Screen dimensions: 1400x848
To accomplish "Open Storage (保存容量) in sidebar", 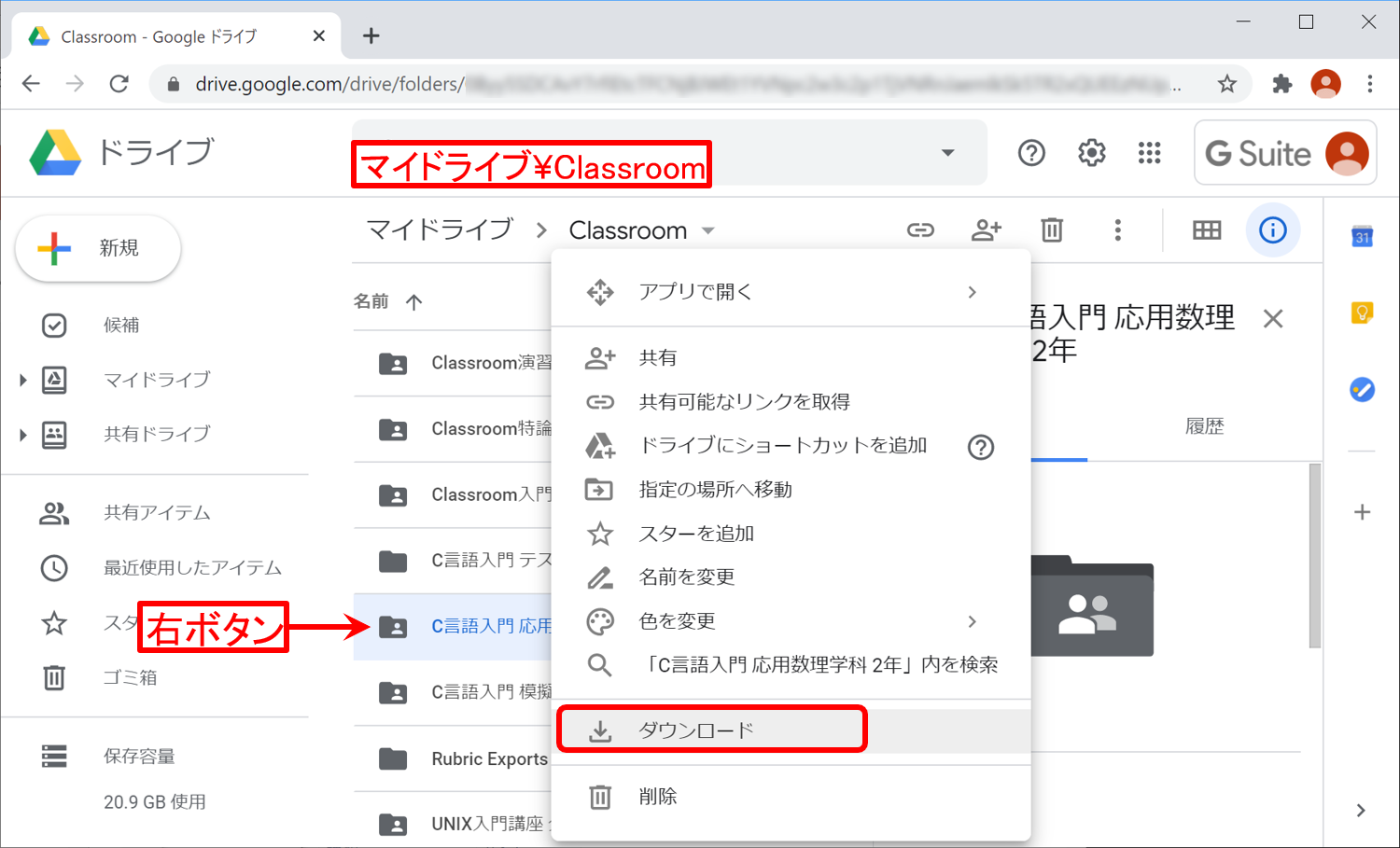I will (x=139, y=757).
